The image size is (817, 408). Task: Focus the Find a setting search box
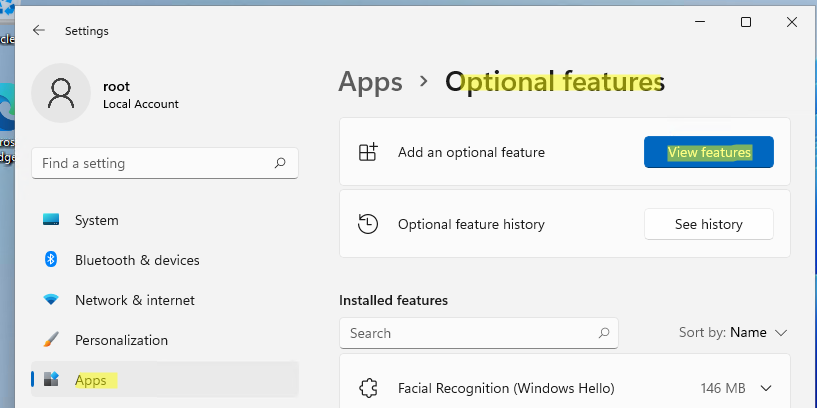pos(150,163)
